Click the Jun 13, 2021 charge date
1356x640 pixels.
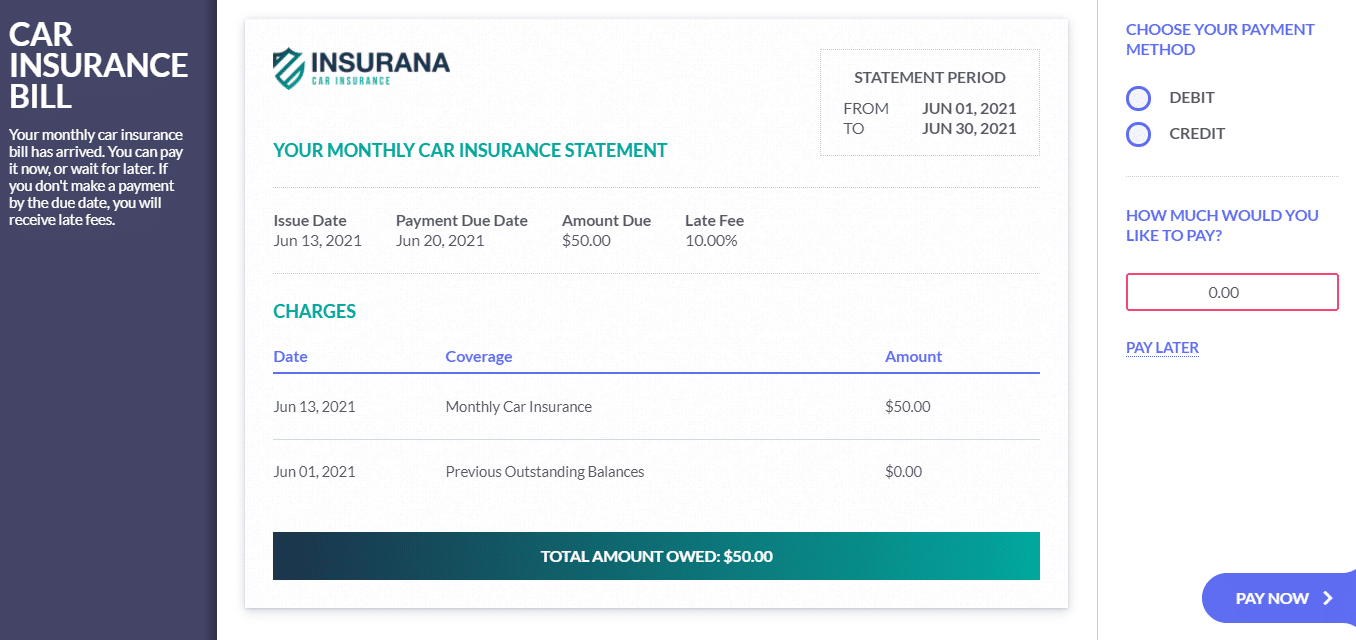coord(314,407)
